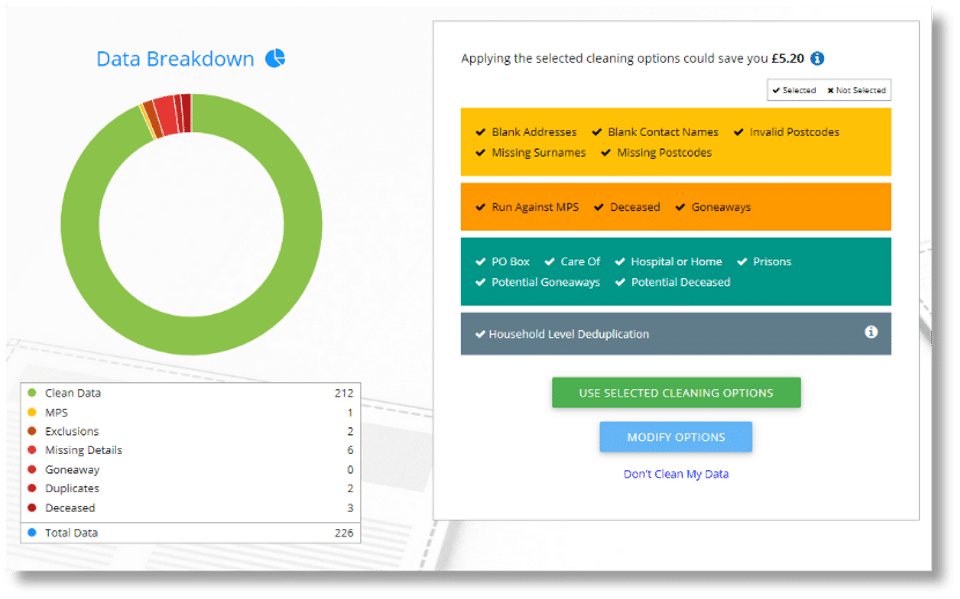Click the £5.20 savings amount
Image resolution: width=960 pixels, height=599 pixels.
[787, 58]
